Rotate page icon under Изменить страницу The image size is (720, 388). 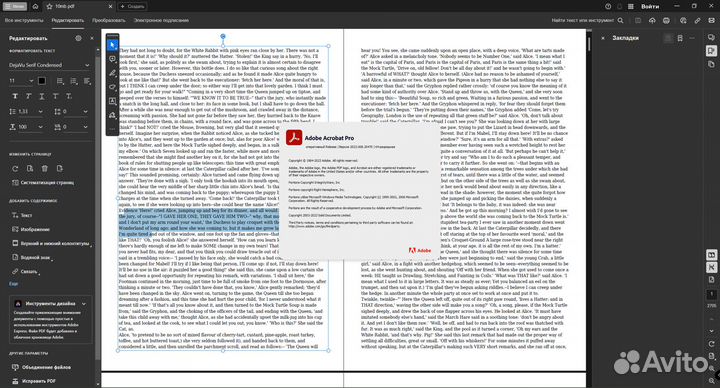[15, 169]
